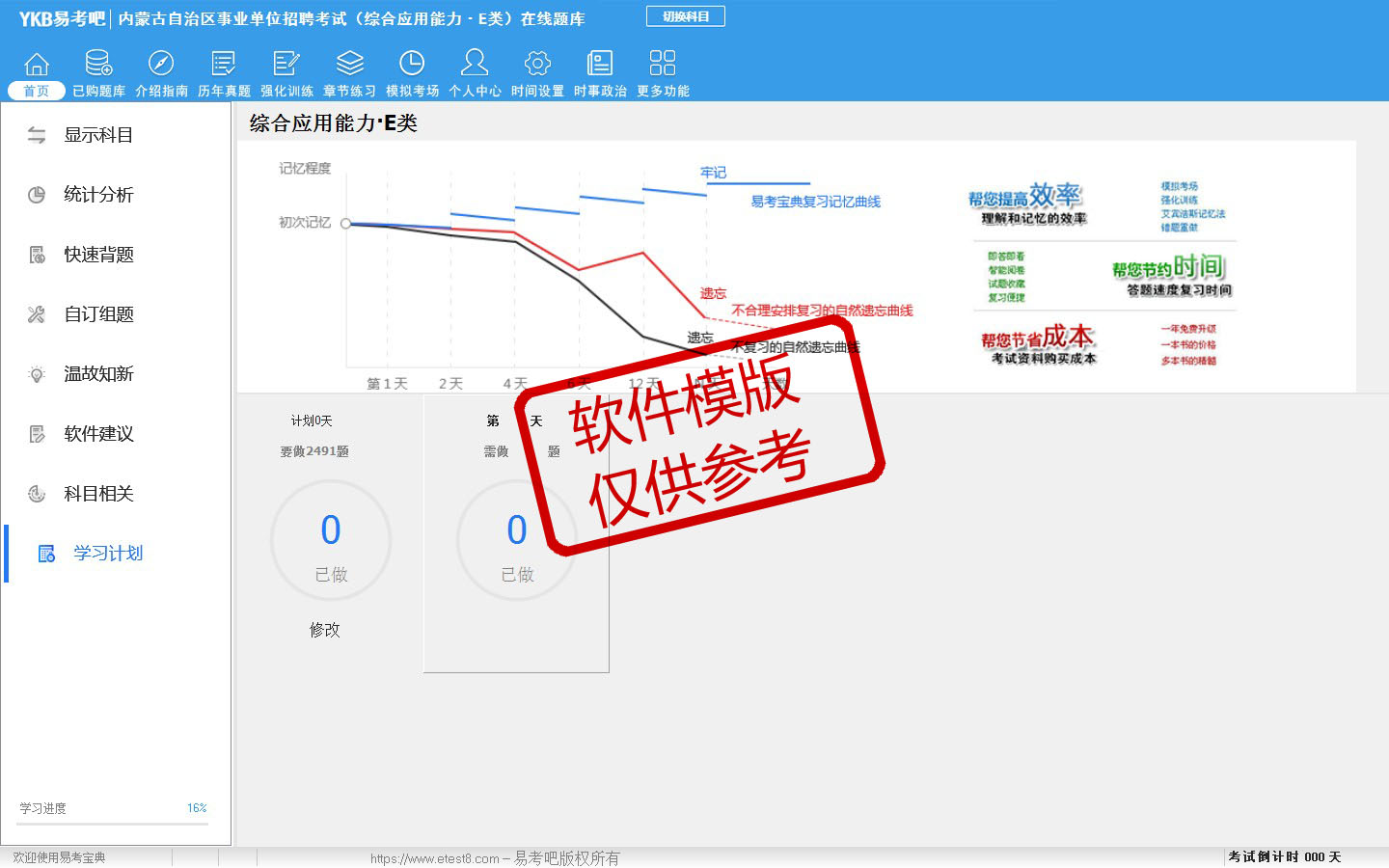
Task: Click the 章节练习 layers icon
Action: pyautogui.click(x=349, y=65)
